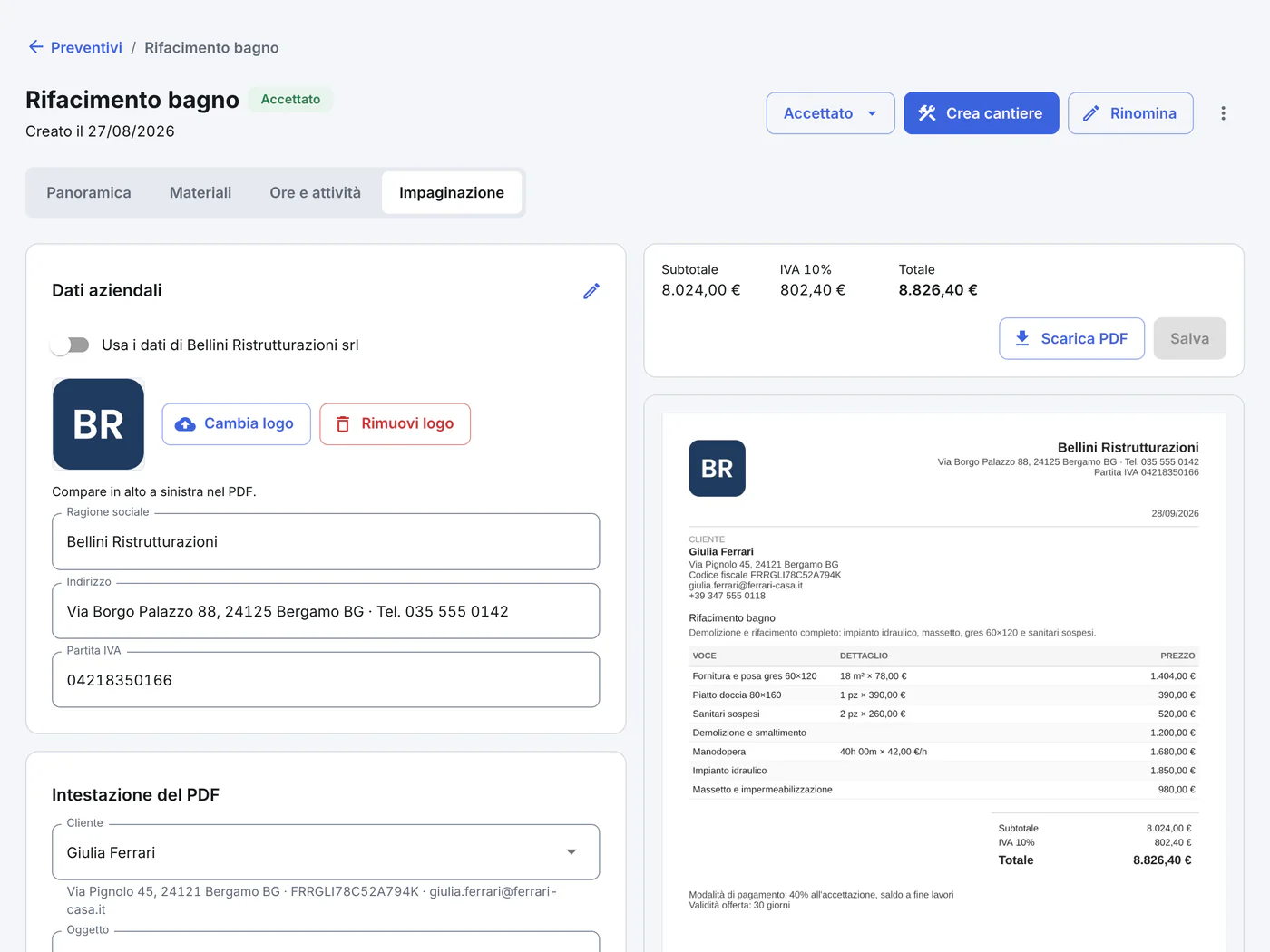This screenshot has width=1270, height=952.
Task: Select the Impaginazione tab
Action: (x=452, y=192)
